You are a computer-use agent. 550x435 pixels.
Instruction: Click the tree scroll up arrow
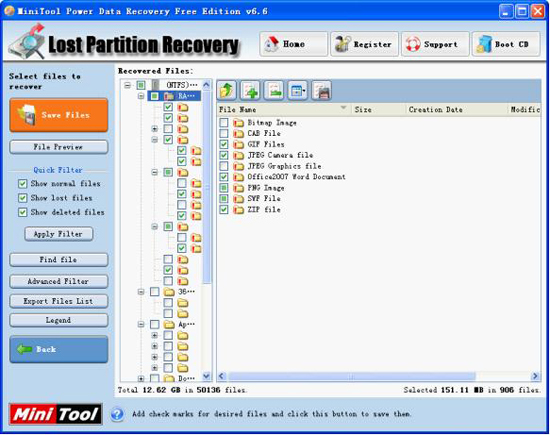click(207, 85)
